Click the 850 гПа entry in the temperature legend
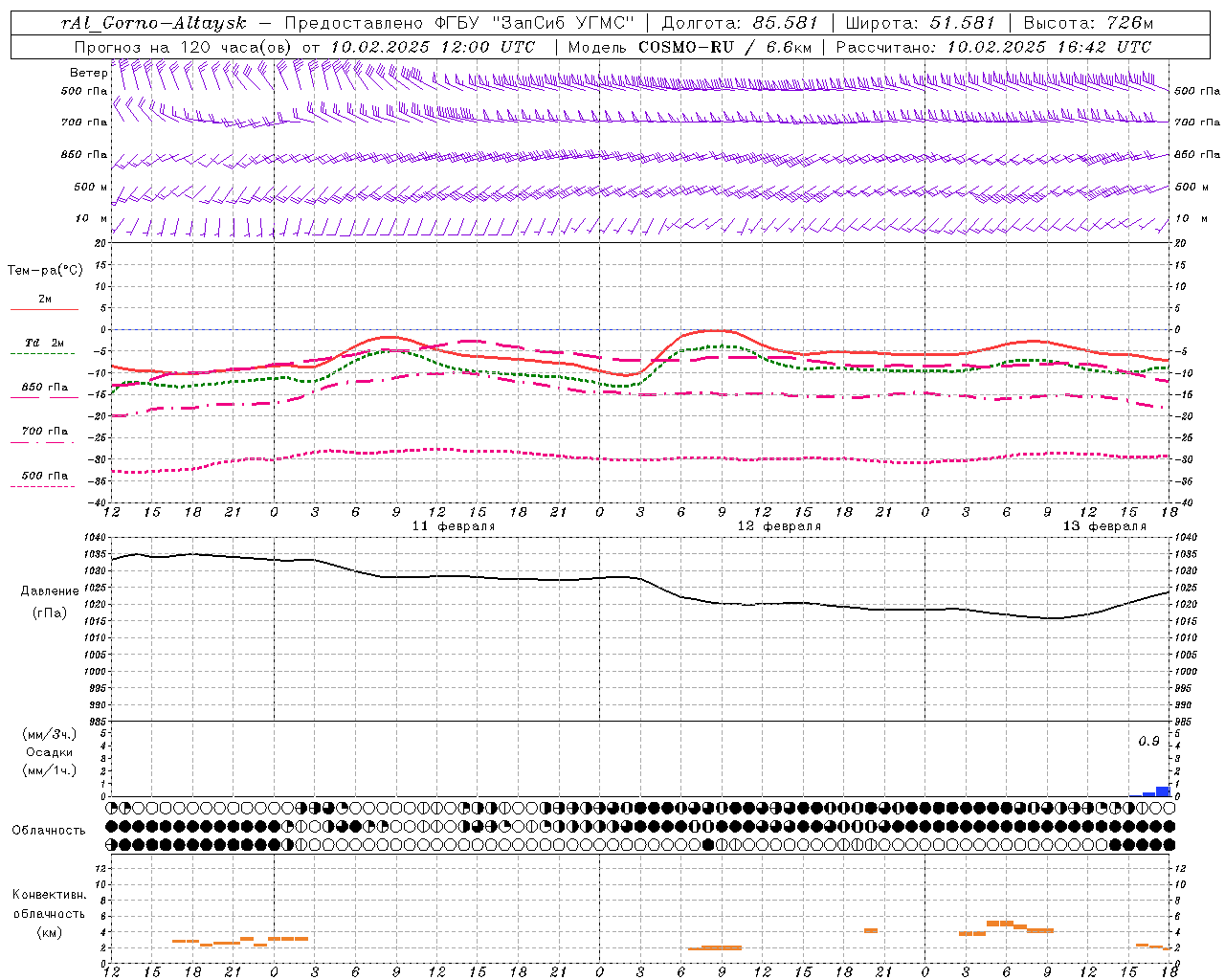Screen dimensions: 1225x980 [x=44, y=388]
